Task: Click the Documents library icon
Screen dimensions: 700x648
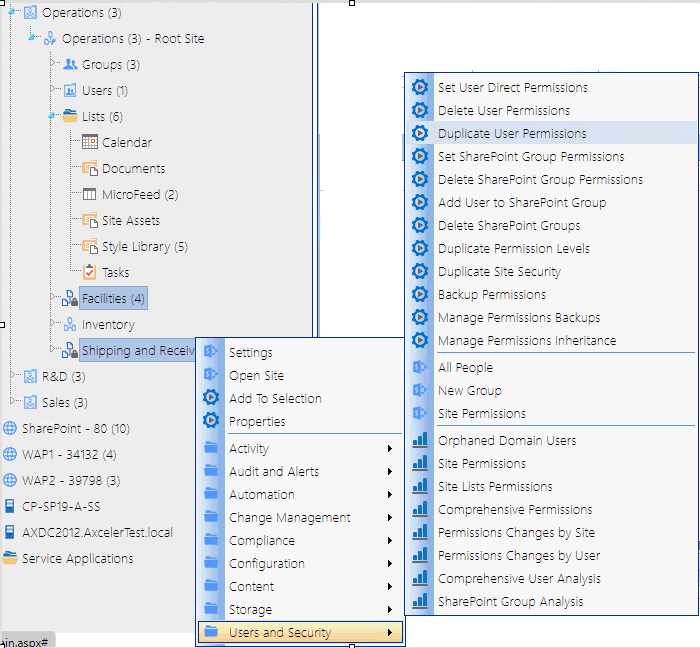Action: pos(90,168)
